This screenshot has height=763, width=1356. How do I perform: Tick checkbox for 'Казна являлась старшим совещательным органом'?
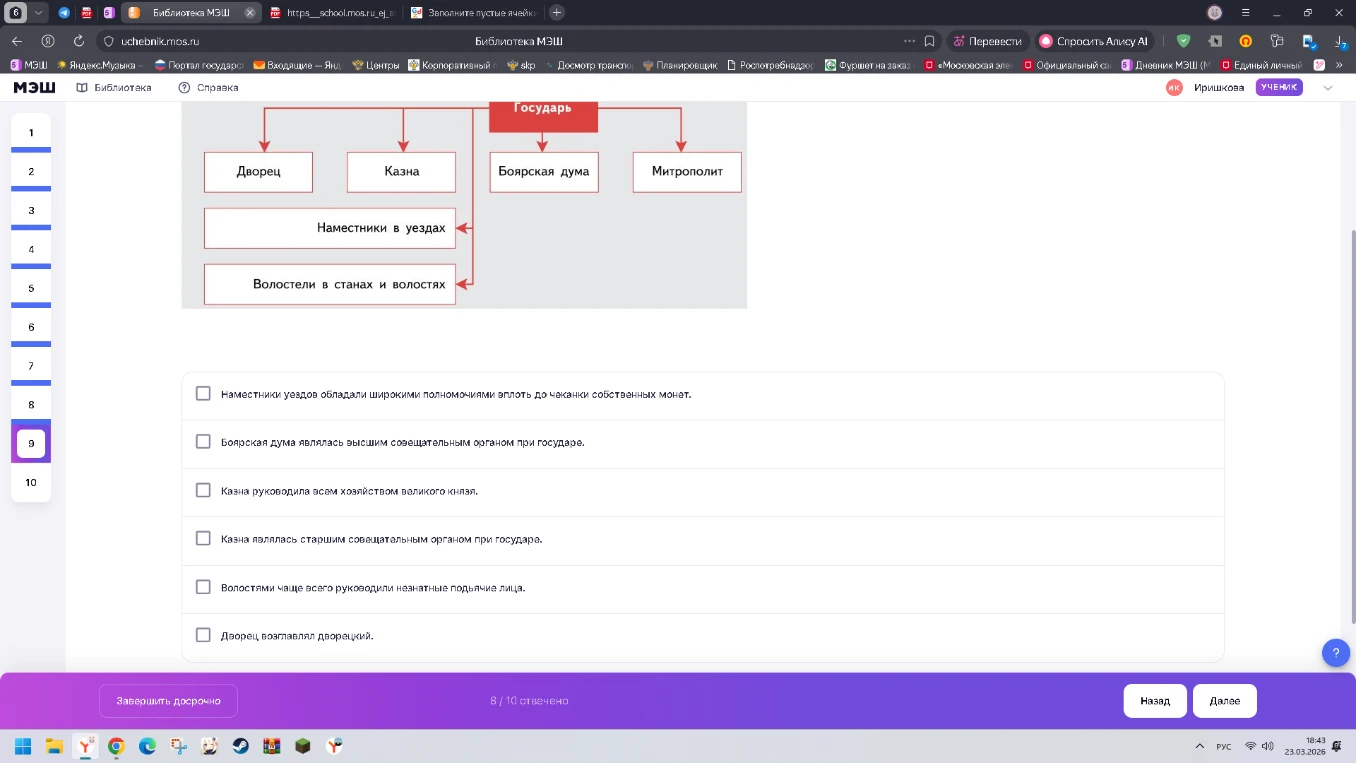pyautogui.click(x=203, y=538)
